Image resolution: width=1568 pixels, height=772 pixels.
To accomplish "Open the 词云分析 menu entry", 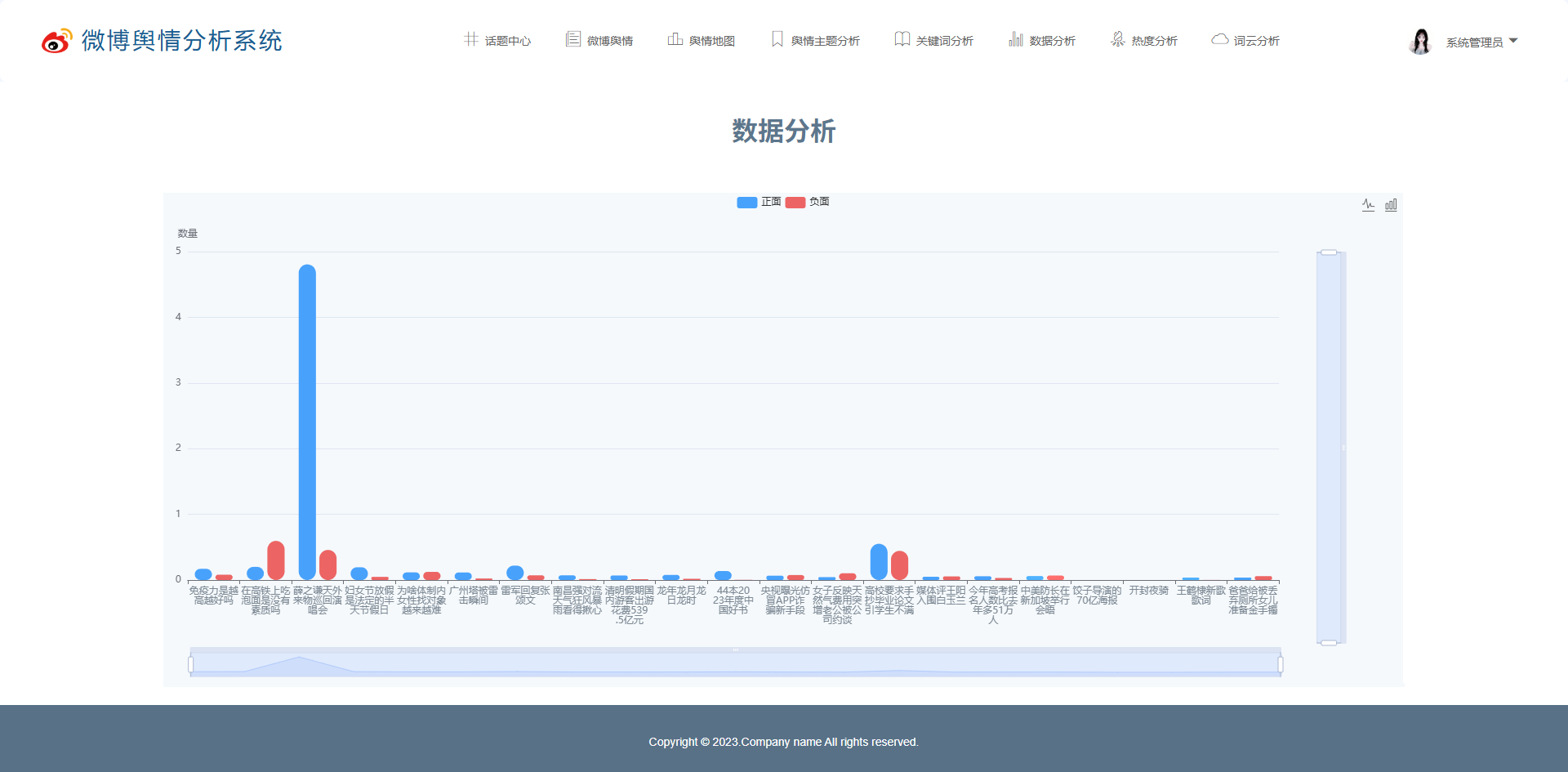I will point(1257,41).
